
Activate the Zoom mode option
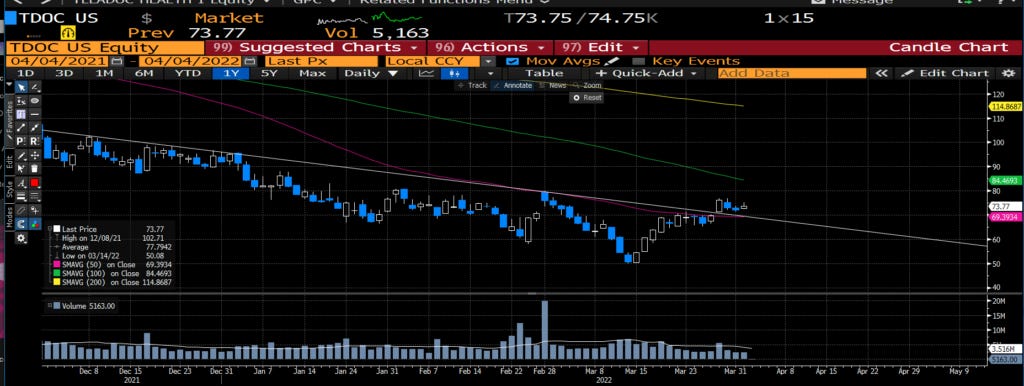pyautogui.click(x=587, y=86)
